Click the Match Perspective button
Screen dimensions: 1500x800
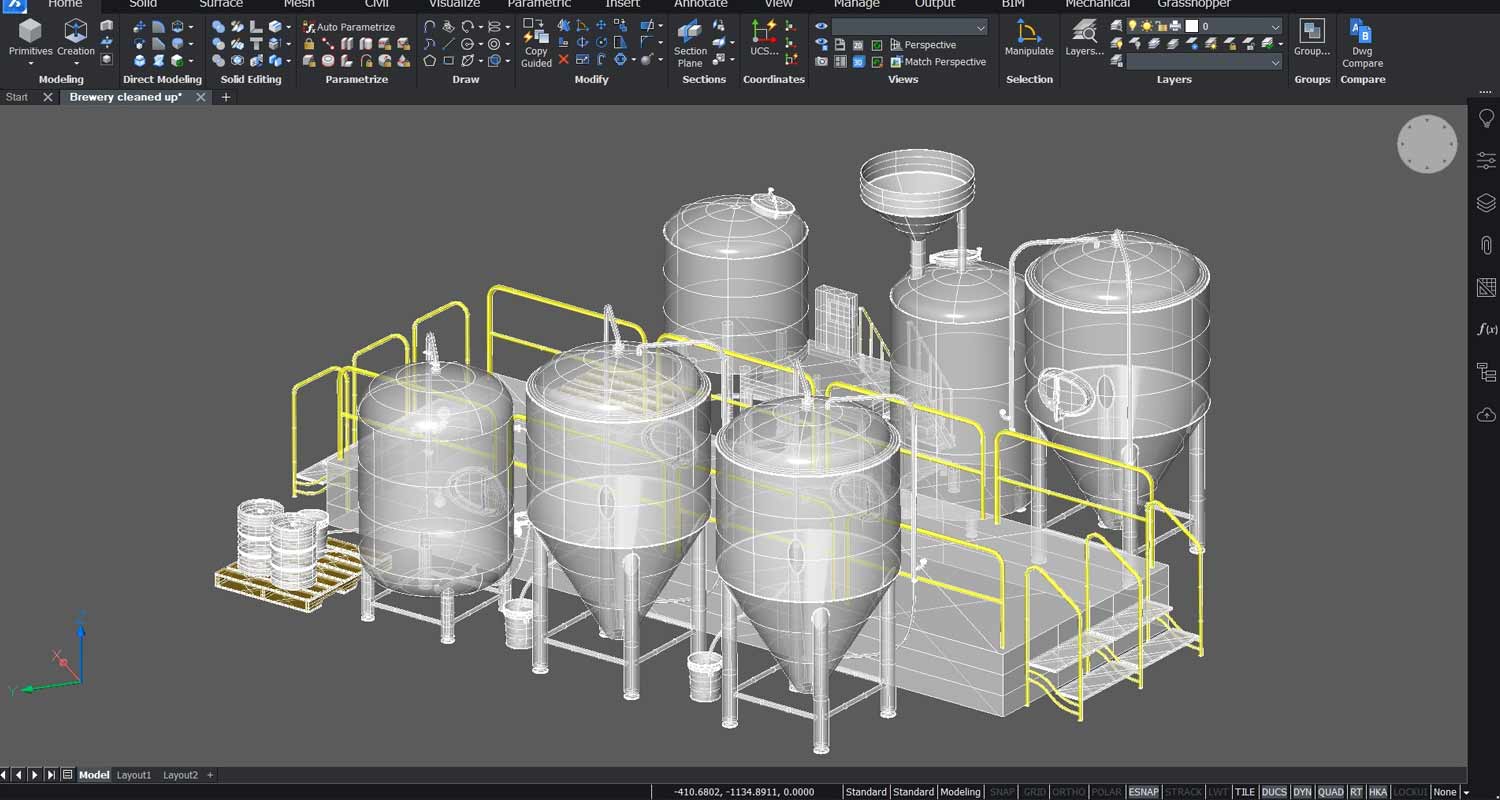(x=944, y=62)
